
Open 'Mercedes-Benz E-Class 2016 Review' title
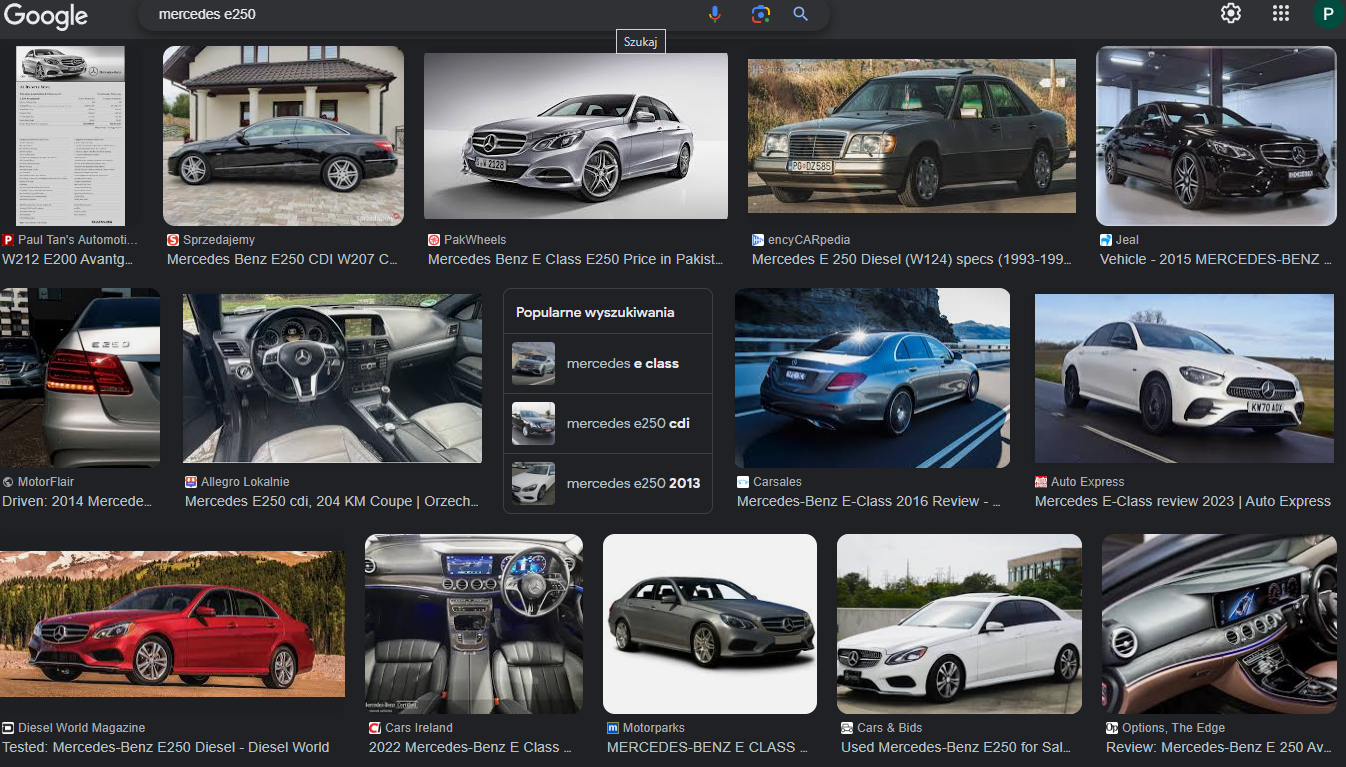870,501
